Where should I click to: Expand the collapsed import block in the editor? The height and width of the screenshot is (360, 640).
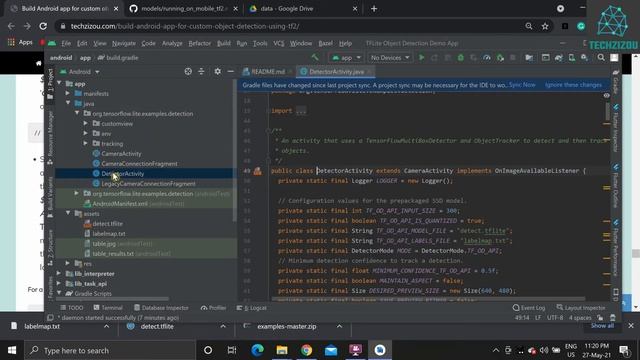301,111
